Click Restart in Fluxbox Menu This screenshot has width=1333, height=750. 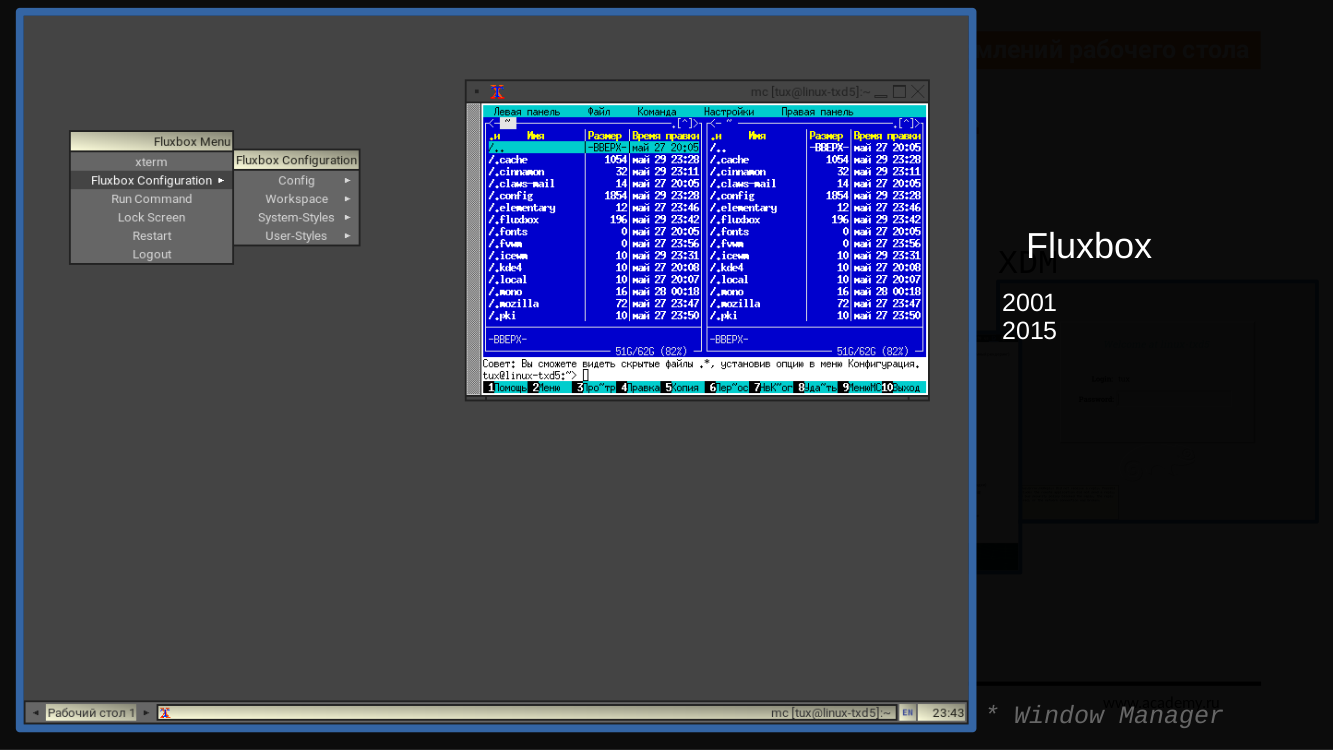(x=151, y=236)
